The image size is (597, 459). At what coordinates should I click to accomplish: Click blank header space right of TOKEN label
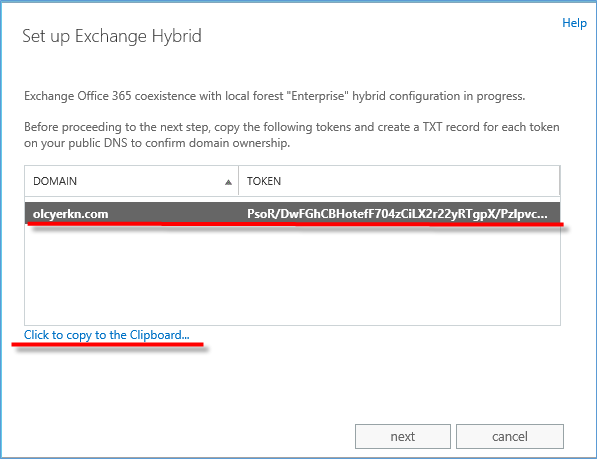coord(420,180)
